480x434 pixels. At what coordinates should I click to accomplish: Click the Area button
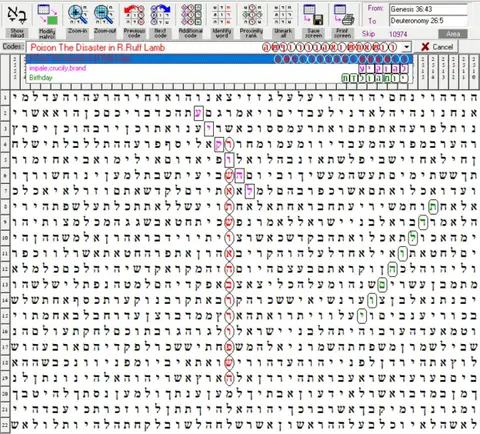[453, 34]
